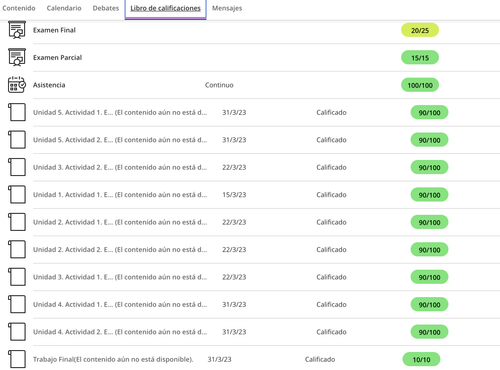The width and height of the screenshot is (500, 370).
Task: Click the 20/25 grade pill for Examen Final
Action: 420,30
